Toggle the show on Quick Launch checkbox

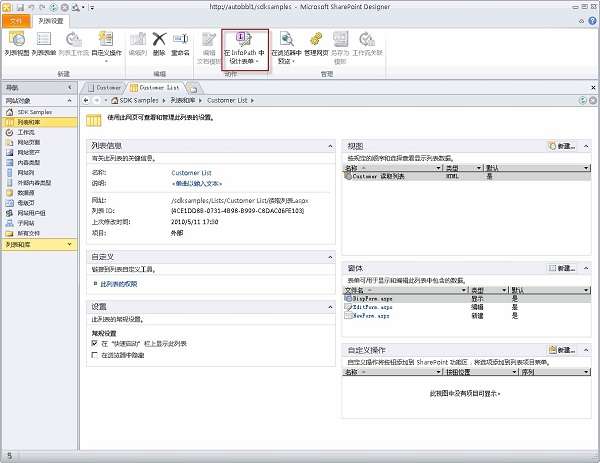(x=94, y=343)
